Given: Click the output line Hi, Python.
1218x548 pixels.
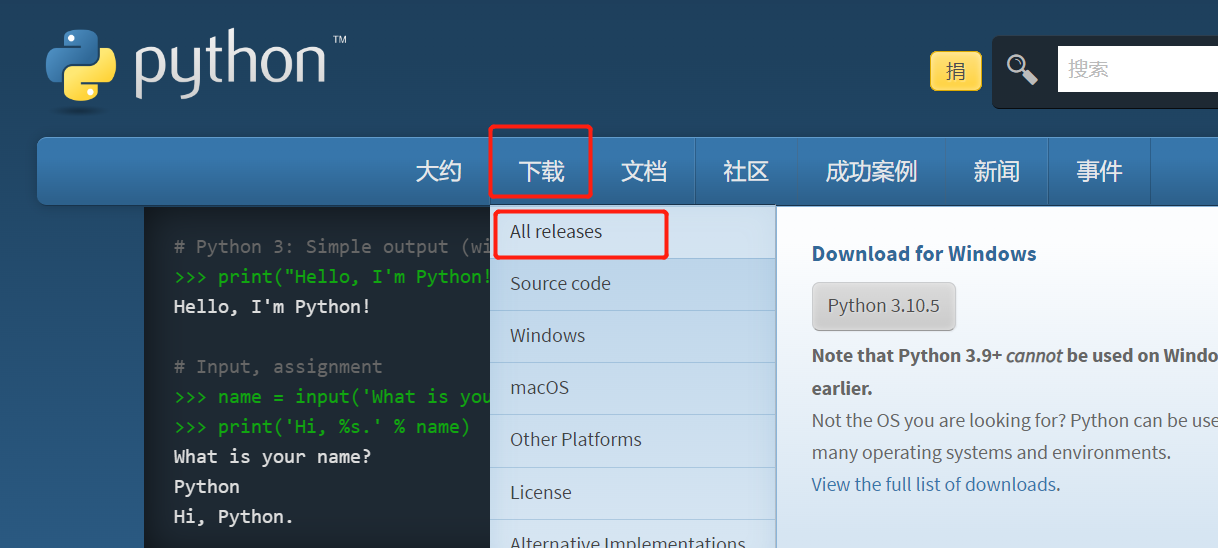Looking at the screenshot, I should click(234, 517).
